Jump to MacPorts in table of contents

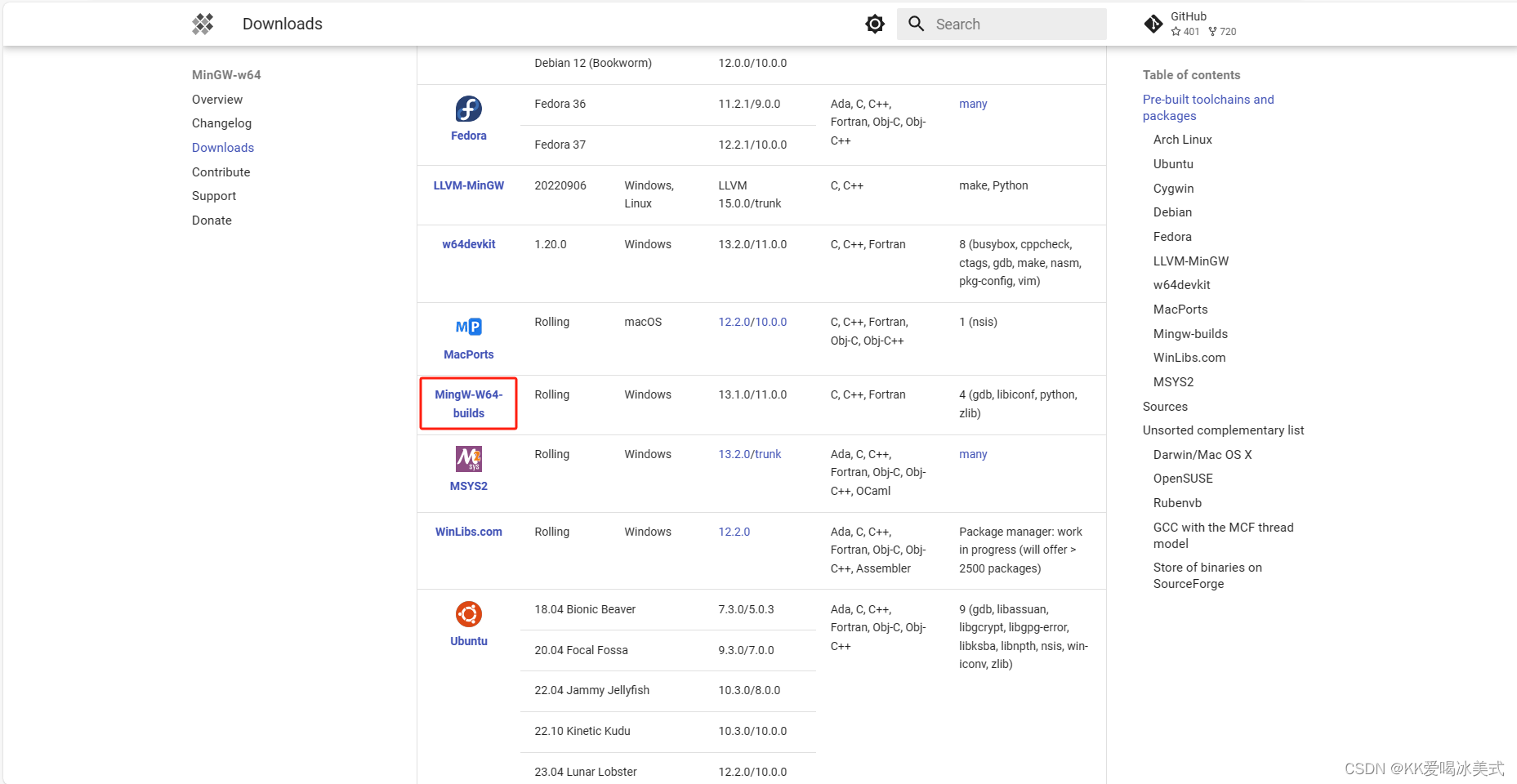[x=1180, y=310]
